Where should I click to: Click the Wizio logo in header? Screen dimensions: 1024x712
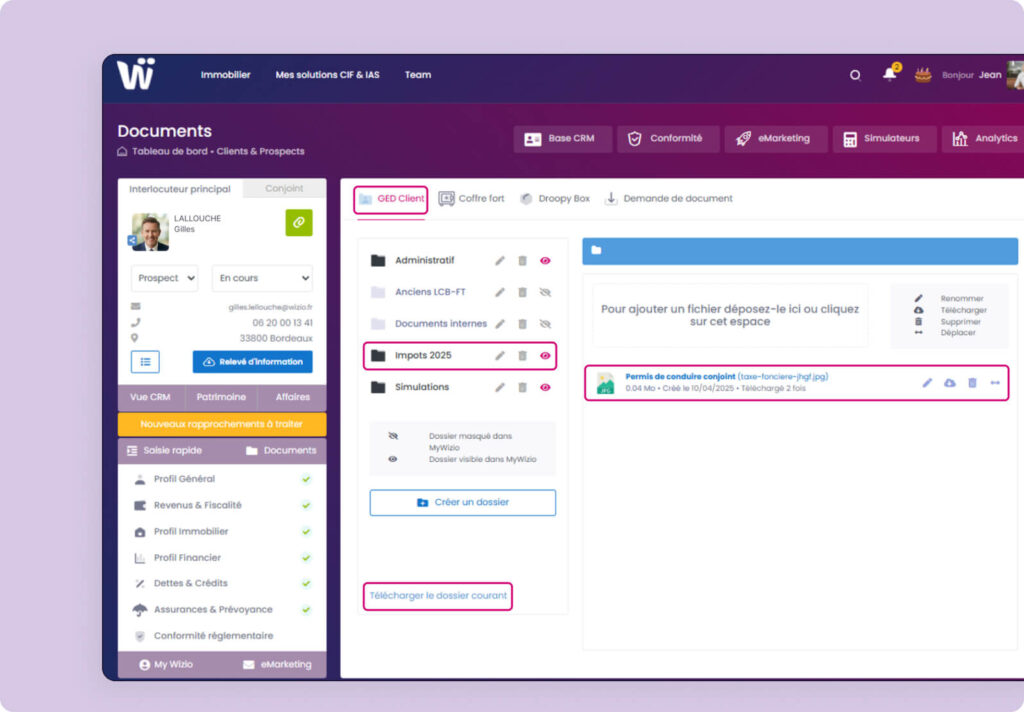point(136,73)
